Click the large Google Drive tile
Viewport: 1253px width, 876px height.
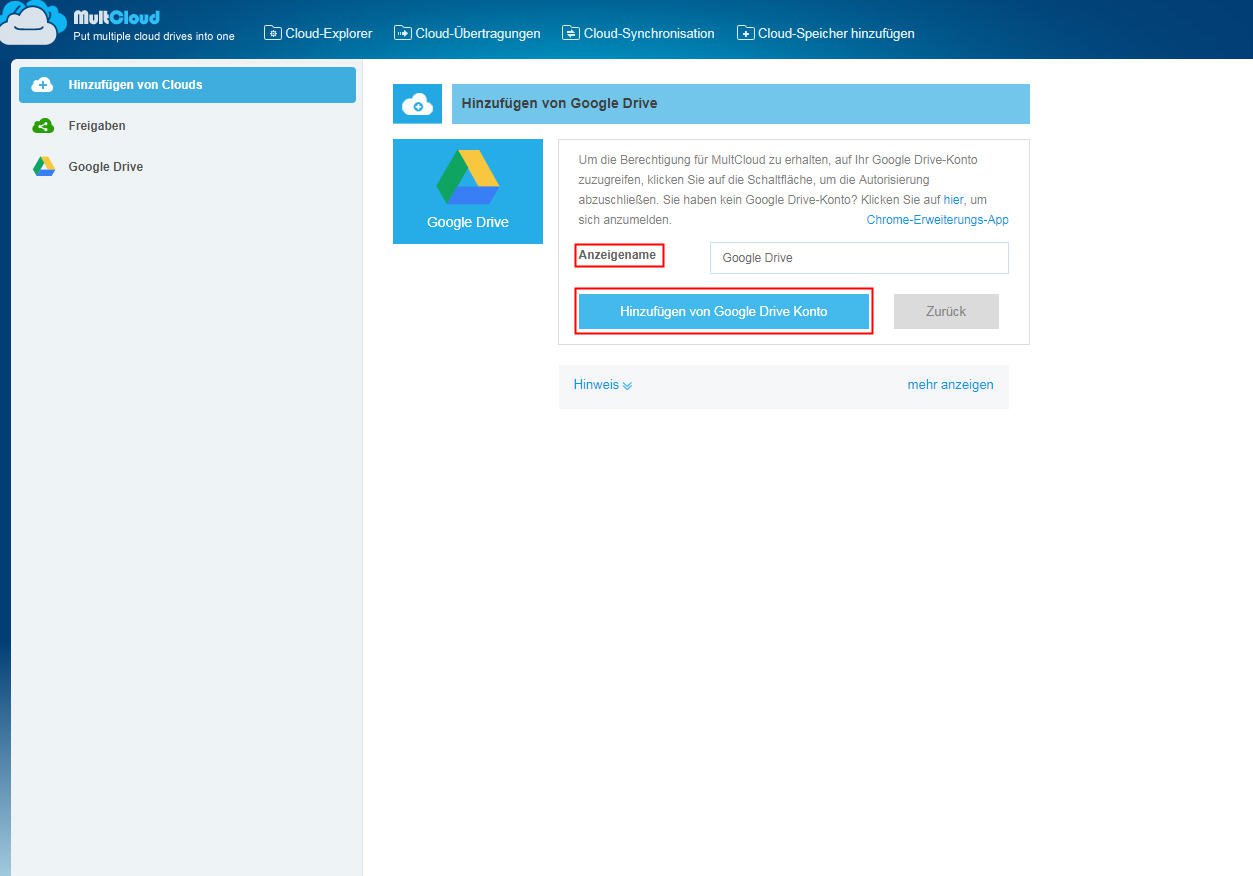click(x=468, y=191)
